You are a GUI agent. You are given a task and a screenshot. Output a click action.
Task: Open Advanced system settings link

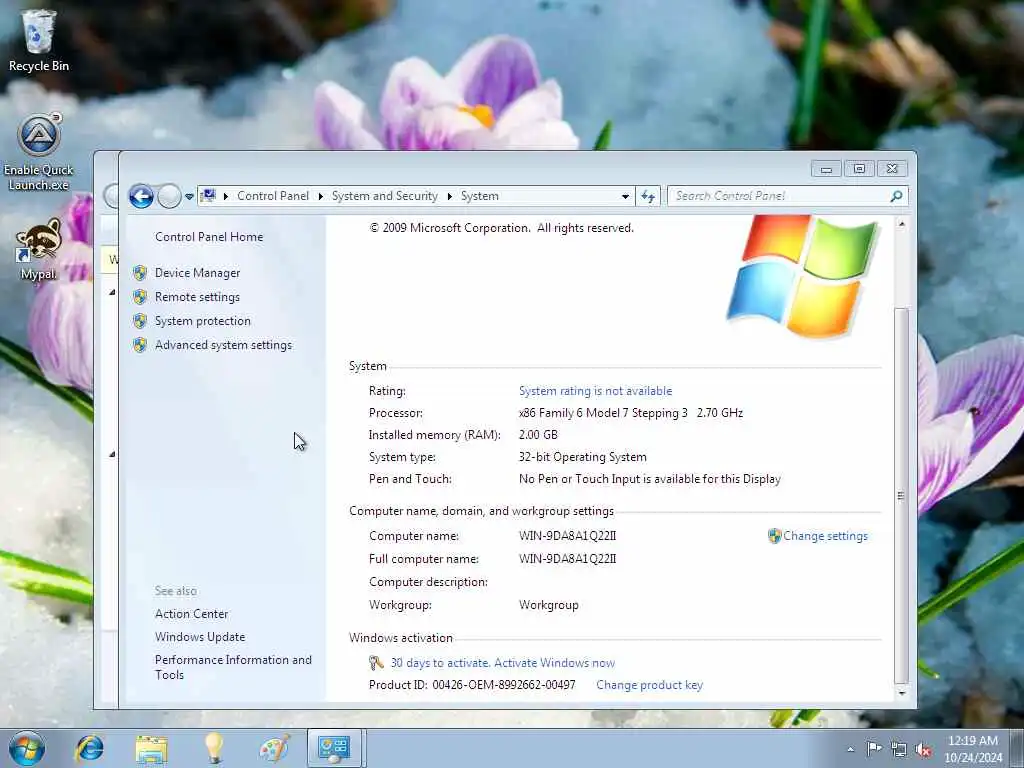point(223,345)
